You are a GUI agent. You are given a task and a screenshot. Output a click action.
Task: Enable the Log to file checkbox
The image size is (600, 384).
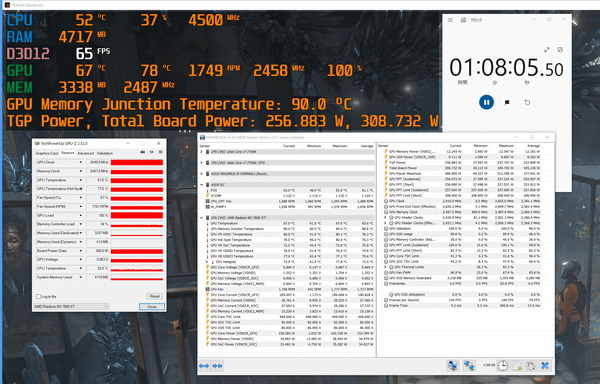coord(38,296)
